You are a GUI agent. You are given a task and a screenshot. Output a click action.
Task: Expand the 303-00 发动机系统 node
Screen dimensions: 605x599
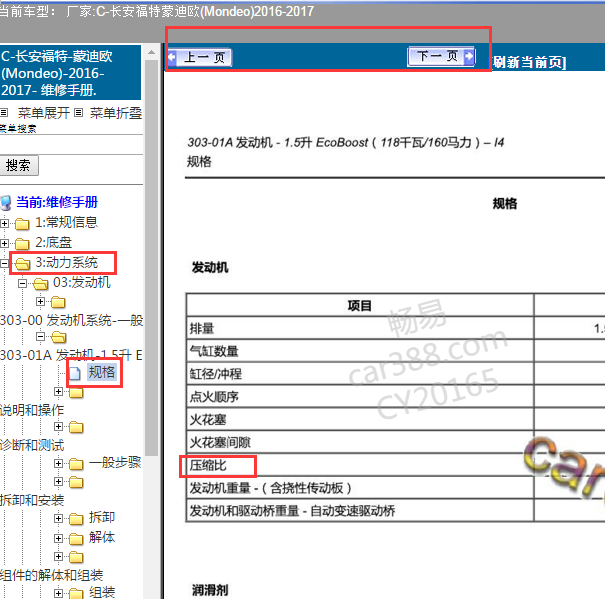point(41,301)
